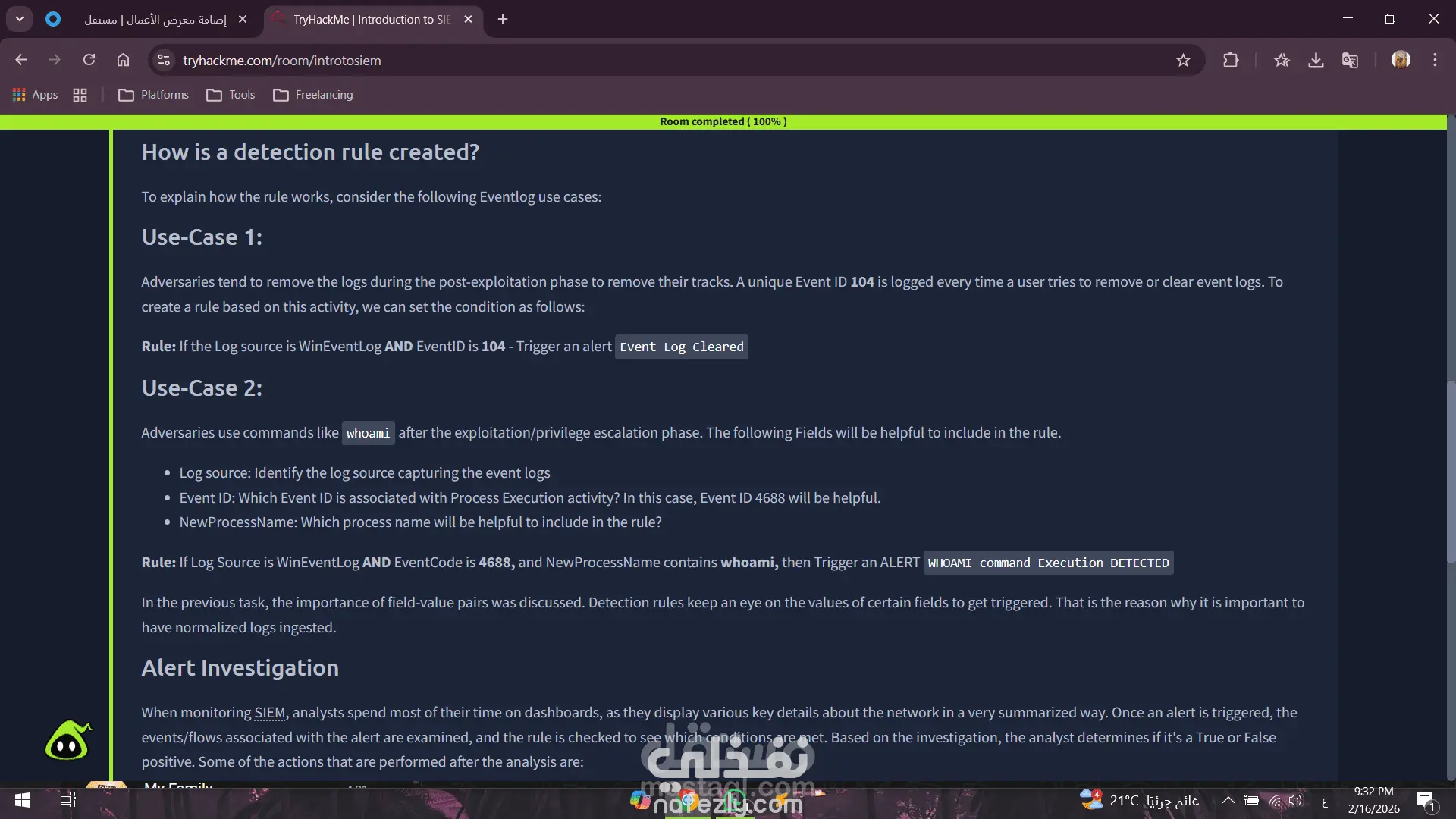This screenshot has height=819, width=1456.
Task: View site information icon in address bar
Action: point(163,60)
